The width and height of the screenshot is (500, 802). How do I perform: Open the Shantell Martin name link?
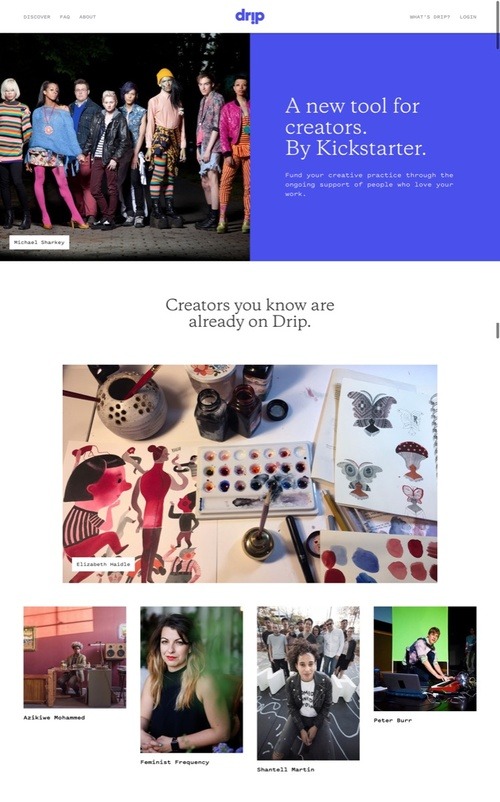(x=286, y=769)
